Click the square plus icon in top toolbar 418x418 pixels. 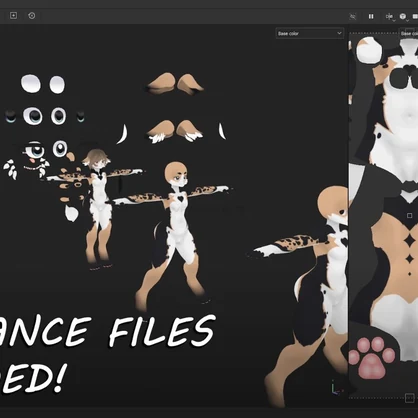point(13,15)
